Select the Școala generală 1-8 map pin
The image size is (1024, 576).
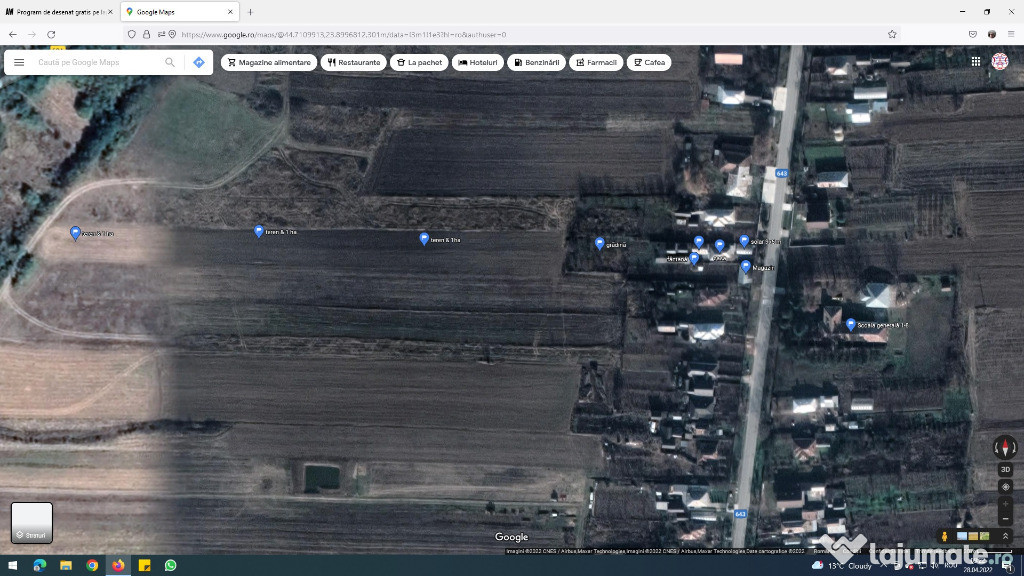tap(850, 324)
